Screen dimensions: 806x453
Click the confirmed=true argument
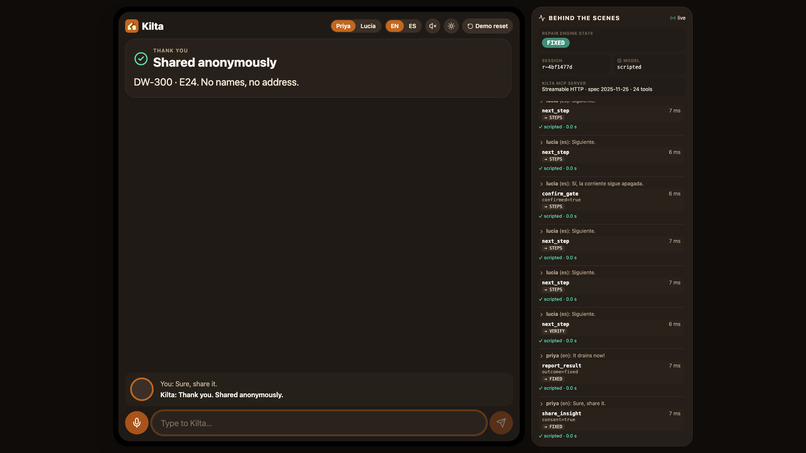(x=561, y=200)
